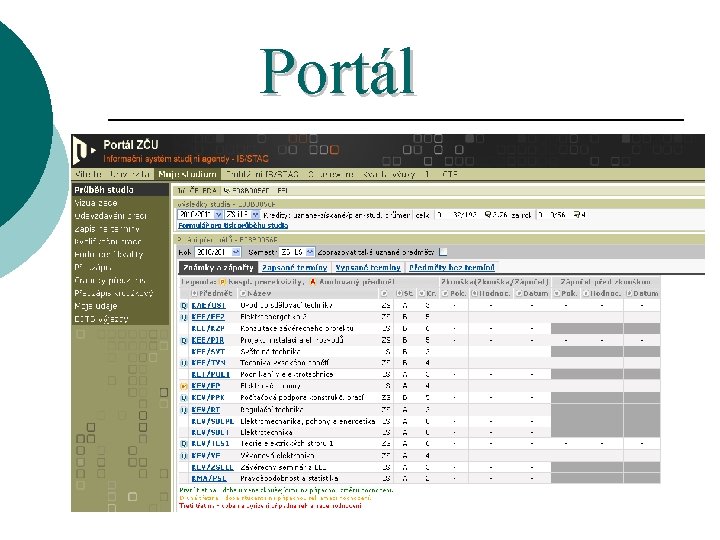Open Kvalifikační práce in sidebar
Viewport: 720px width, 540px height.
[108, 242]
